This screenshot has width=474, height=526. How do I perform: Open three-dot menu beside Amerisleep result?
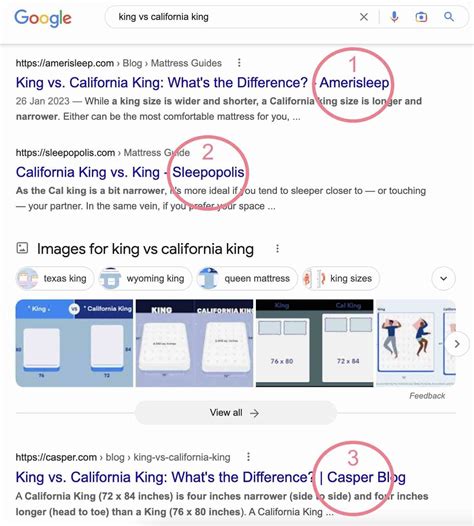pyautogui.click(x=239, y=63)
